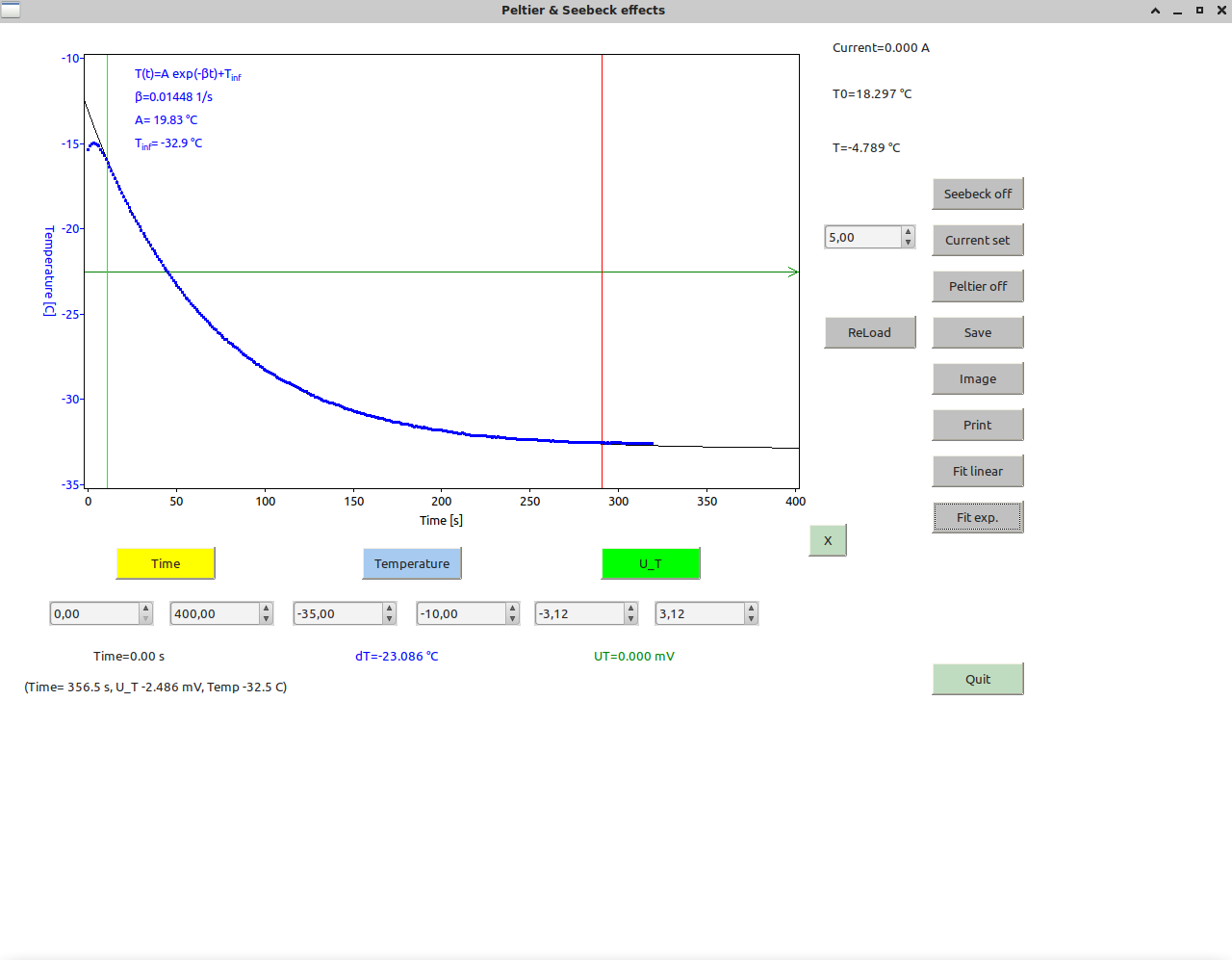
Task: Export the plot with Image button
Action: [978, 378]
